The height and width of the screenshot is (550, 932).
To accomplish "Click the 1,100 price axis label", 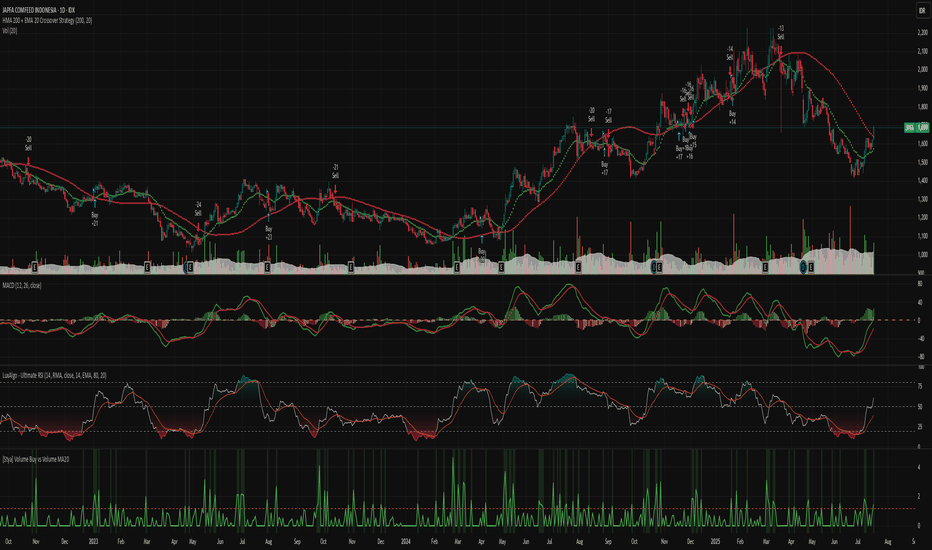I will (922, 236).
